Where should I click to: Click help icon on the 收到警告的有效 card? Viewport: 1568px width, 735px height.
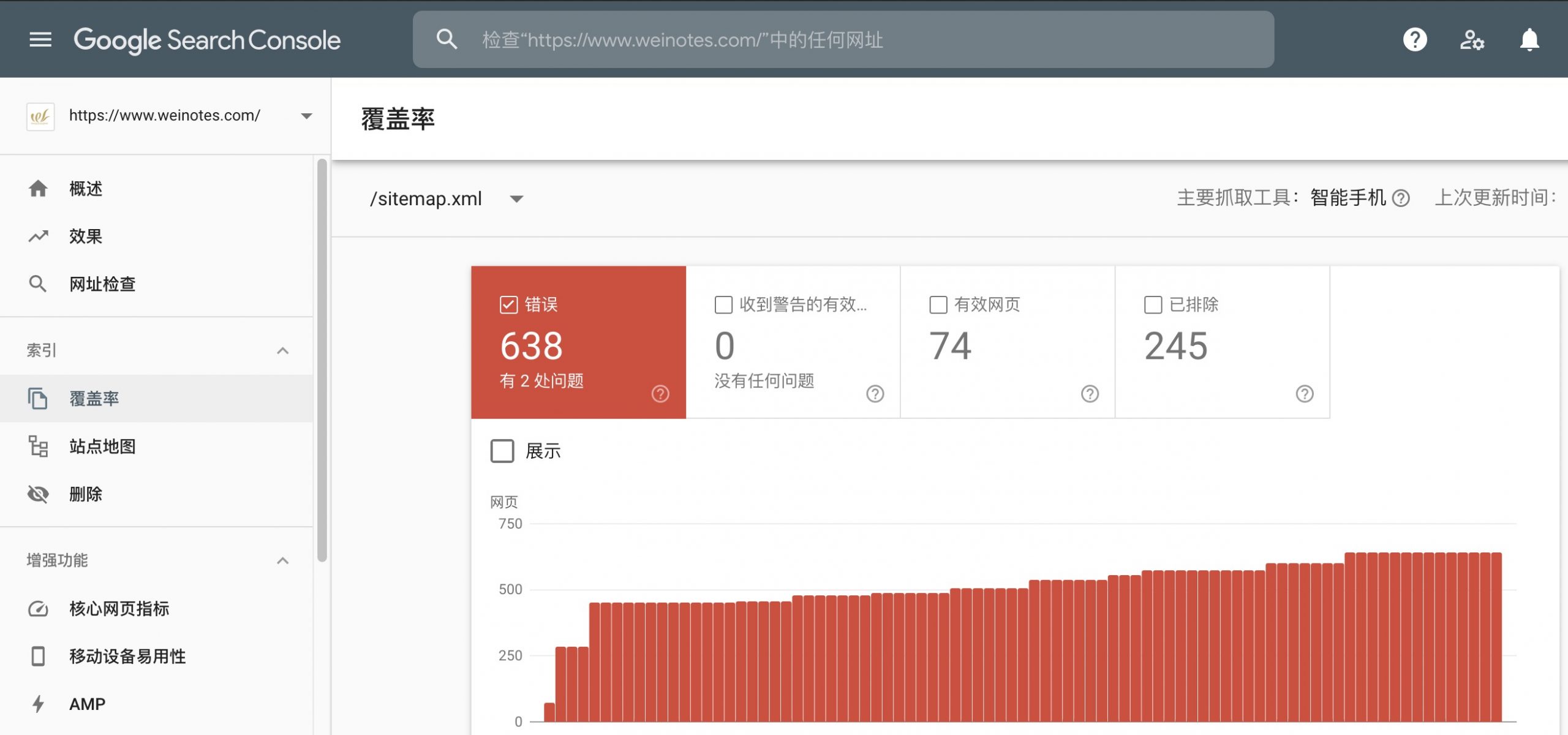(x=875, y=394)
